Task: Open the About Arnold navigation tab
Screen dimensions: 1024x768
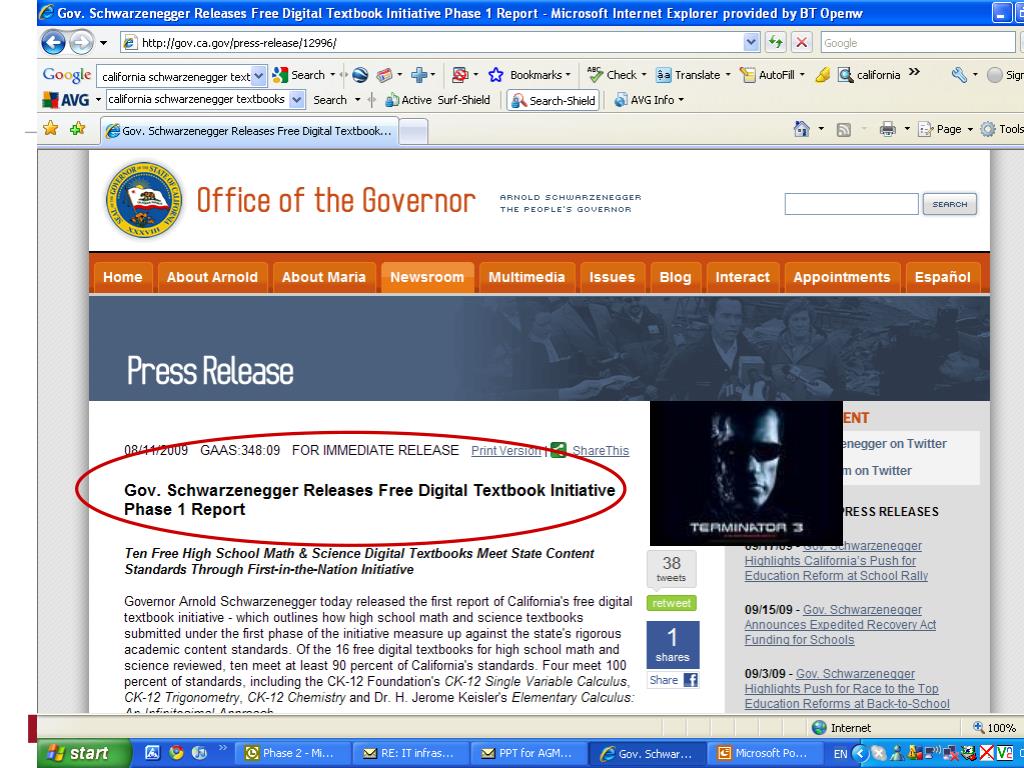Action: (x=212, y=278)
